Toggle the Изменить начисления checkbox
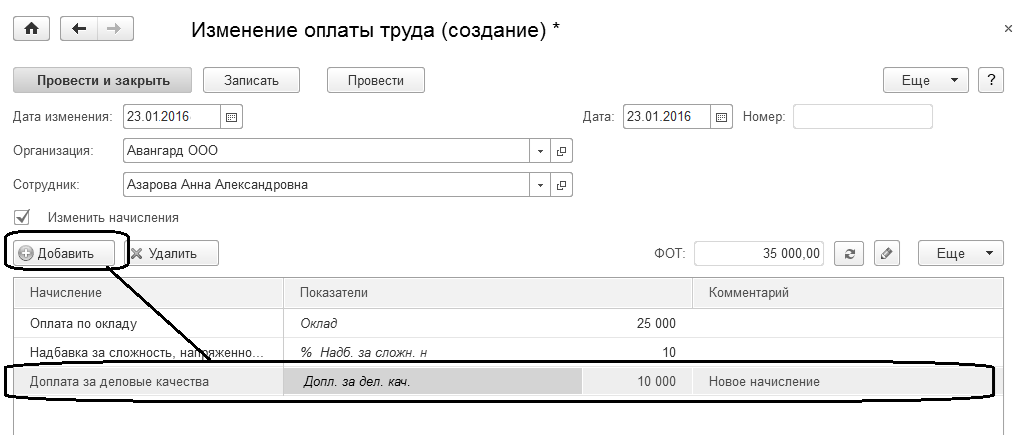 pyautogui.click(x=22, y=217)
